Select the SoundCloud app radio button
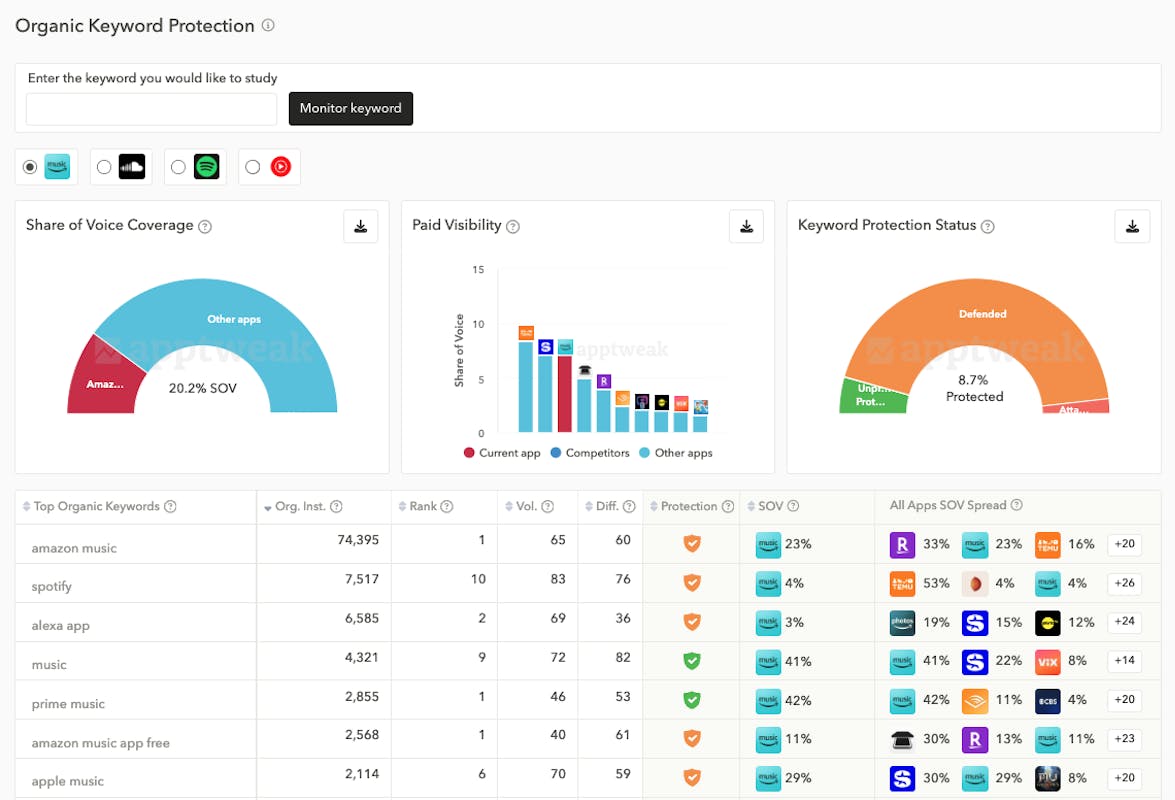Screen dimensions: 1175x800 coord(104,167)
